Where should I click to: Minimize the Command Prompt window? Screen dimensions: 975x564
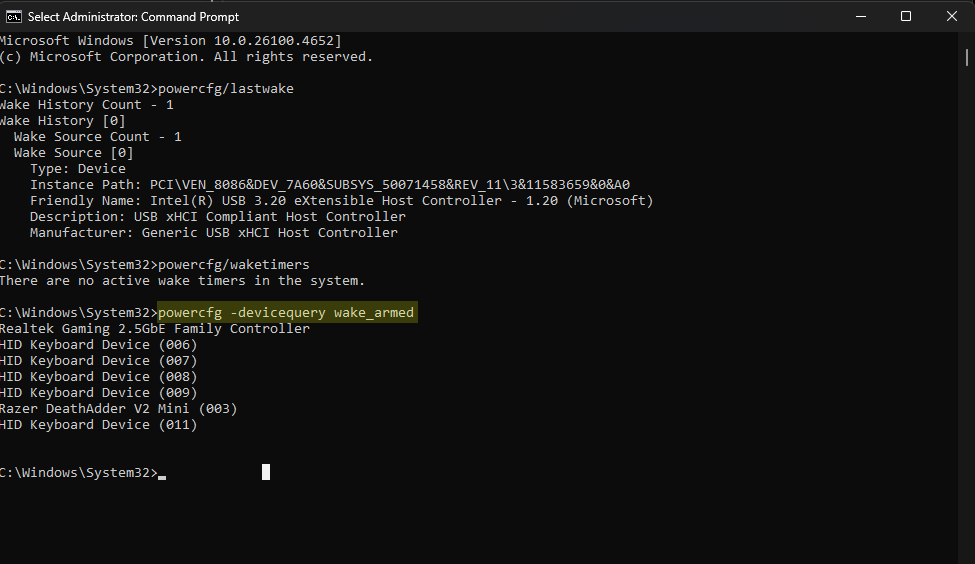pos(861,17)
